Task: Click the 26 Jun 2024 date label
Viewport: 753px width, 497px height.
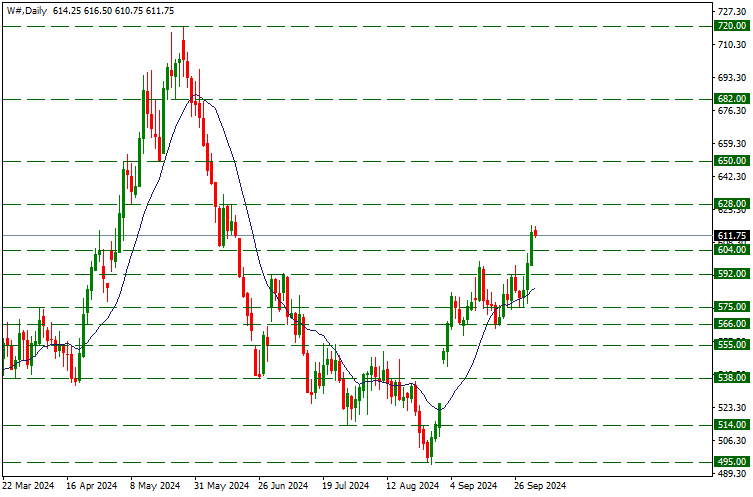Action: (283, 486)
